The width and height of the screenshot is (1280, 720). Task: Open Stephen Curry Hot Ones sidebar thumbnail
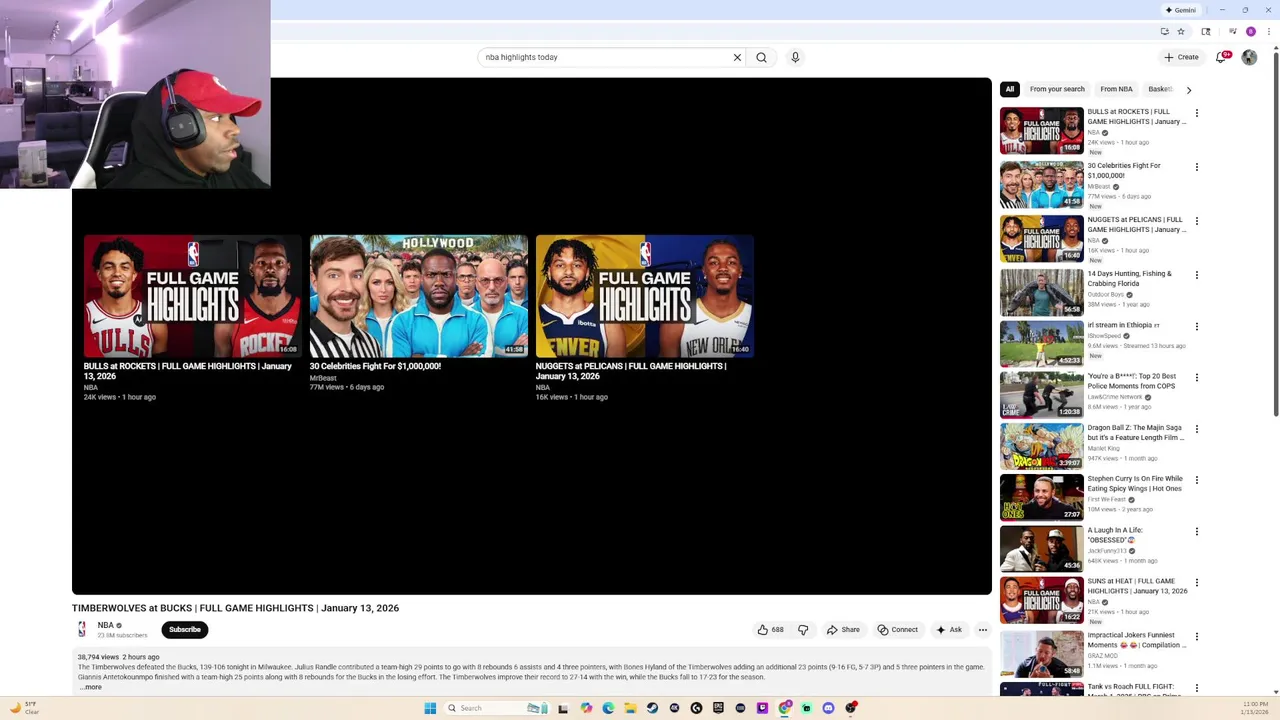coord(1041,497)
